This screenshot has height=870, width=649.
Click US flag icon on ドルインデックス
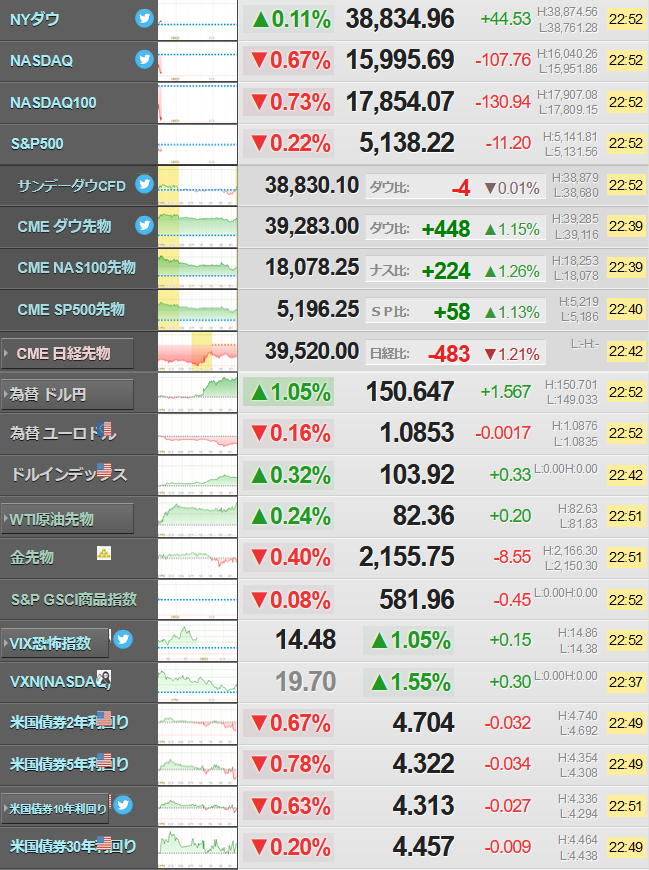[104, 471]
